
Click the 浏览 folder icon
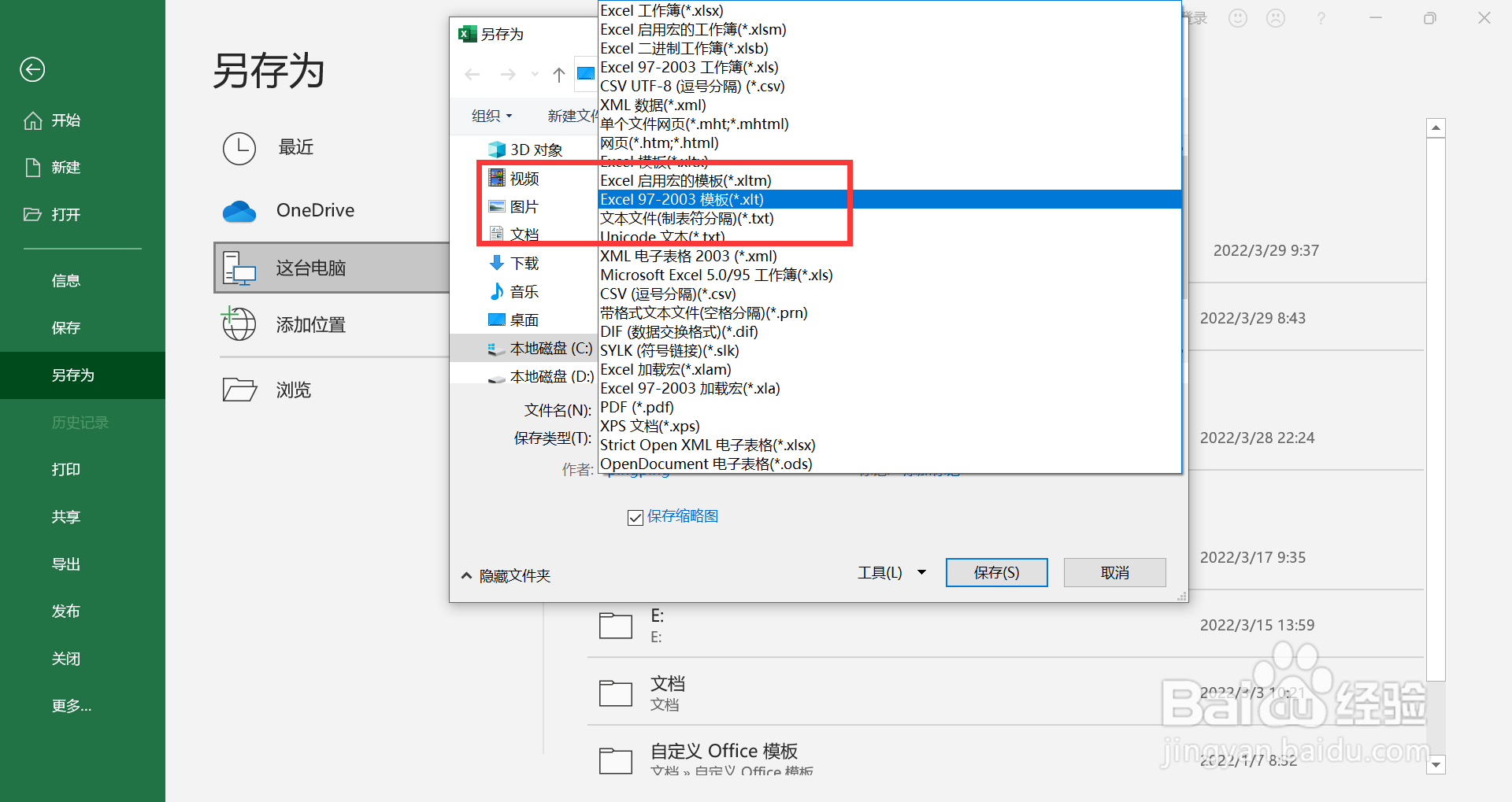pos(239,390)
